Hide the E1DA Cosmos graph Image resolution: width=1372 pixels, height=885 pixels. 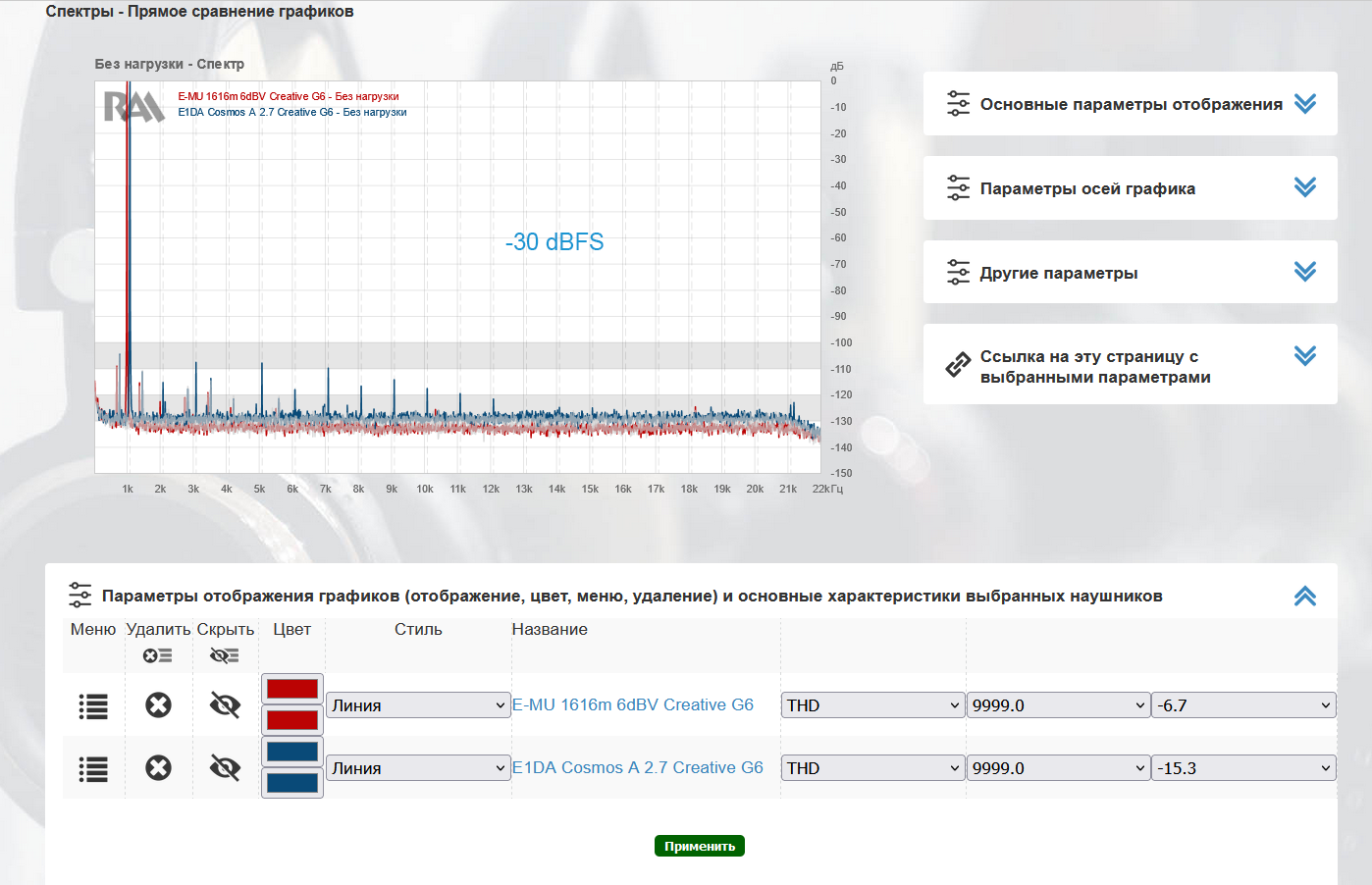click(x=225, y=767)
